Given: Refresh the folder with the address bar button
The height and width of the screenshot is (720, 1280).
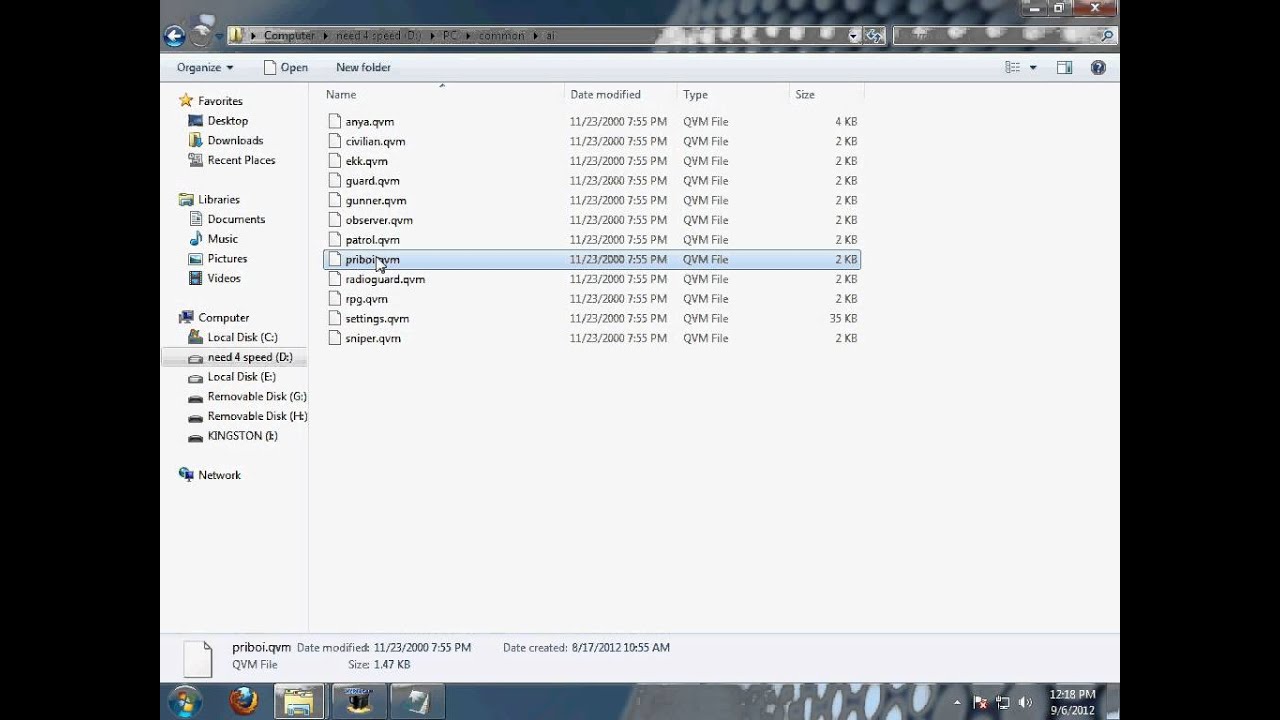Looking at the screenshot, I should (875, 36).
